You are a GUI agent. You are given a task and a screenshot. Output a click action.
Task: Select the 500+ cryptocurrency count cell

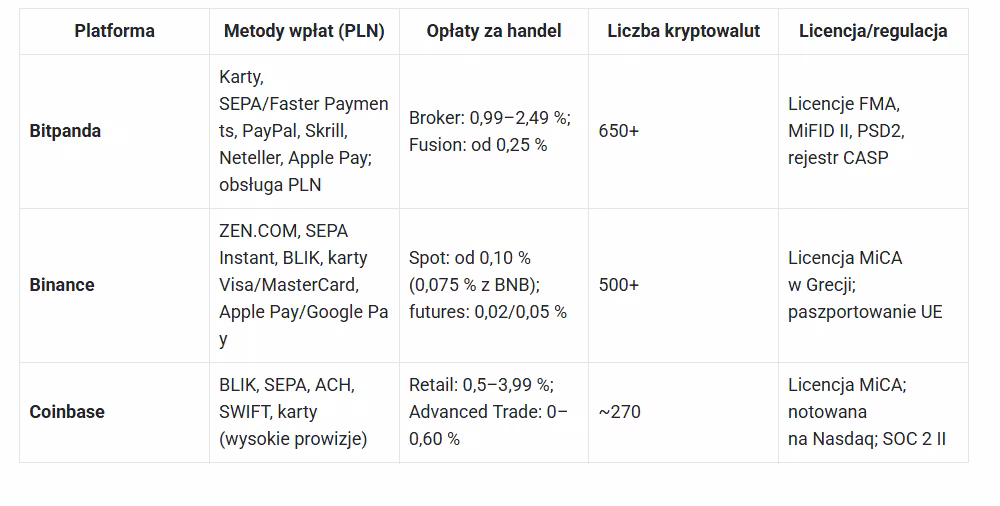click(619, 285)
